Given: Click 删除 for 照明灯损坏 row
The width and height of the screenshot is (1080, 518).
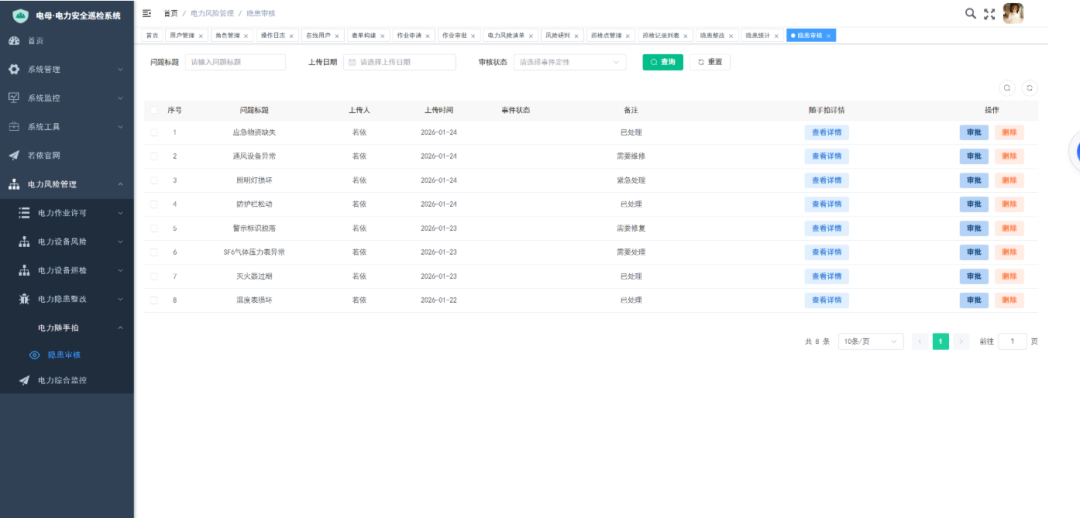Looking at the screenshot, I should (1009, 180).
